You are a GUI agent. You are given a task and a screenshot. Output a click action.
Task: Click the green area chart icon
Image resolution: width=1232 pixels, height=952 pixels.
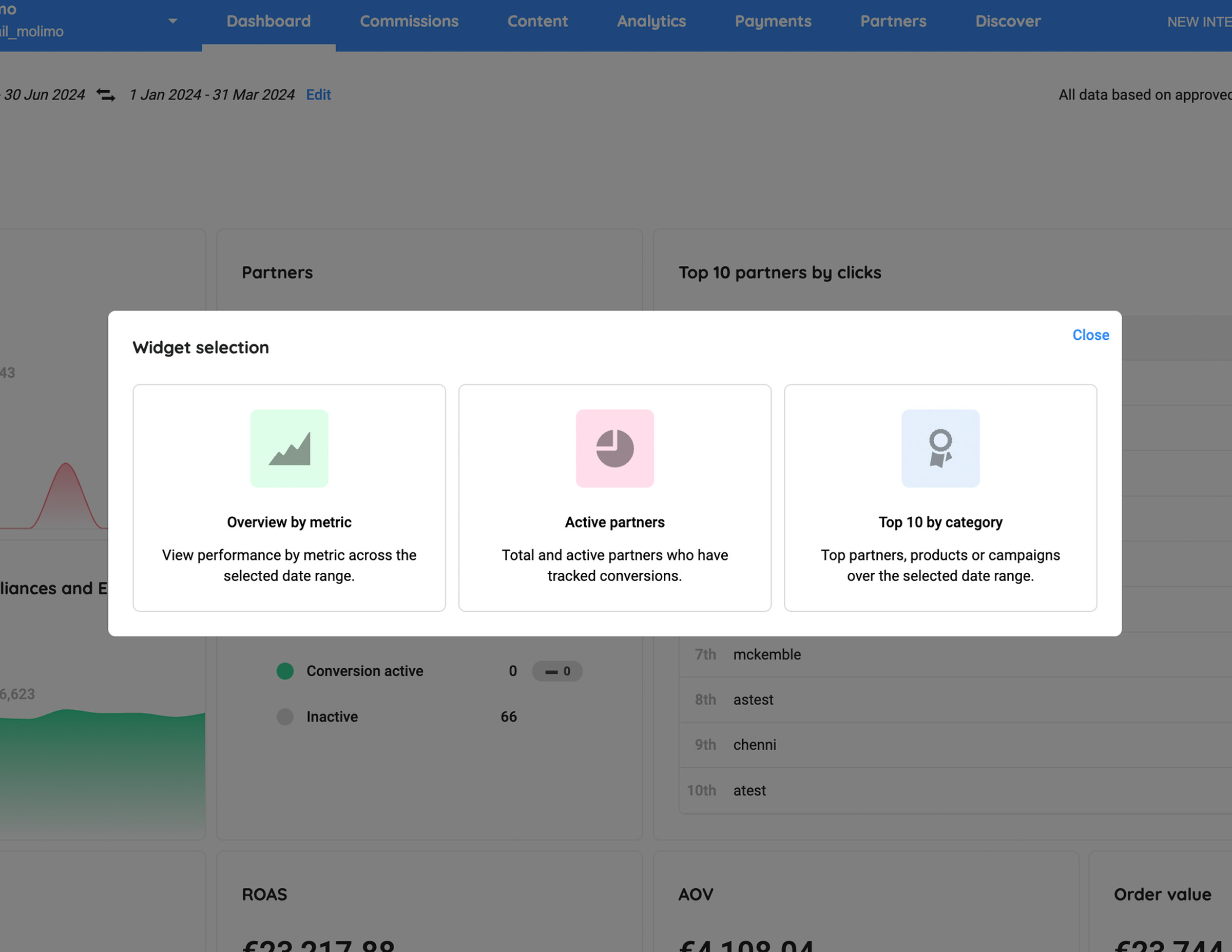[x=290, y=449]
